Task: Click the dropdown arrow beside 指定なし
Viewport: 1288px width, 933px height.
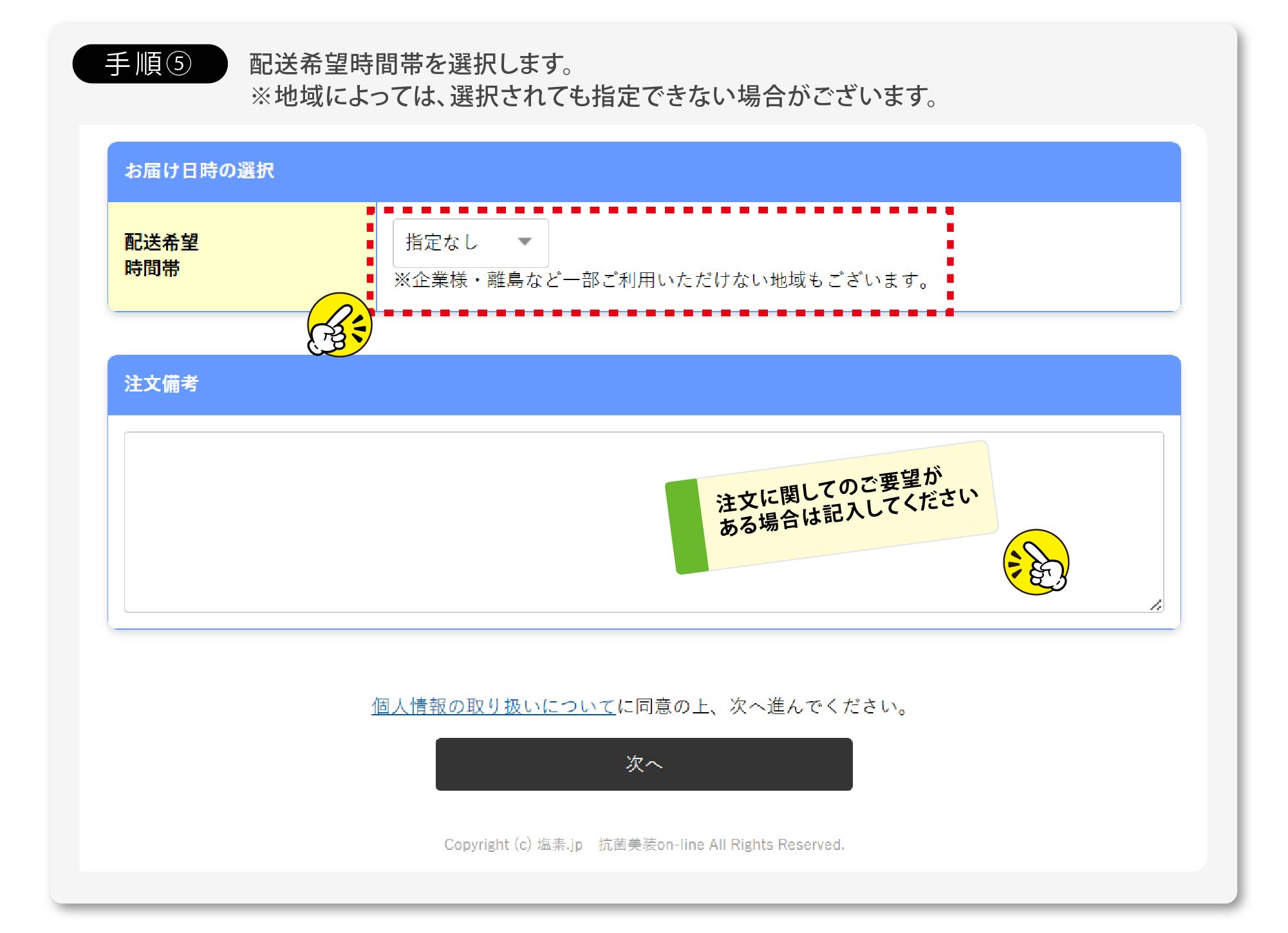Action: pos(525,242)
